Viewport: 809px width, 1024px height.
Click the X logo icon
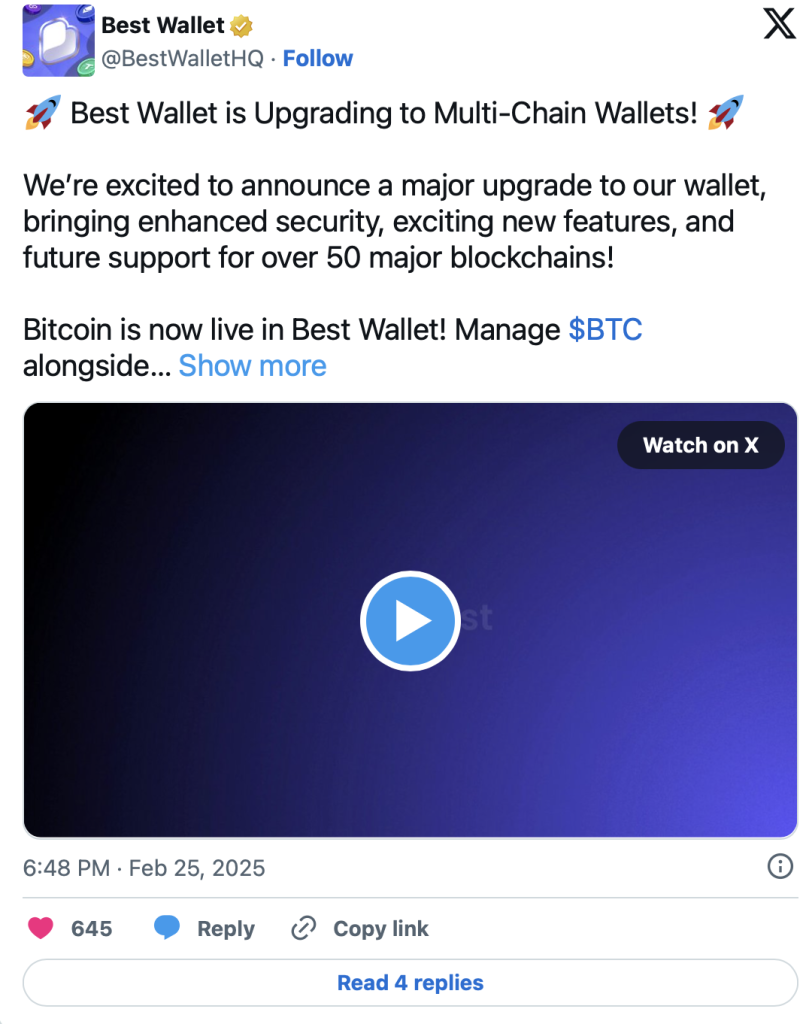click(779, 24)
